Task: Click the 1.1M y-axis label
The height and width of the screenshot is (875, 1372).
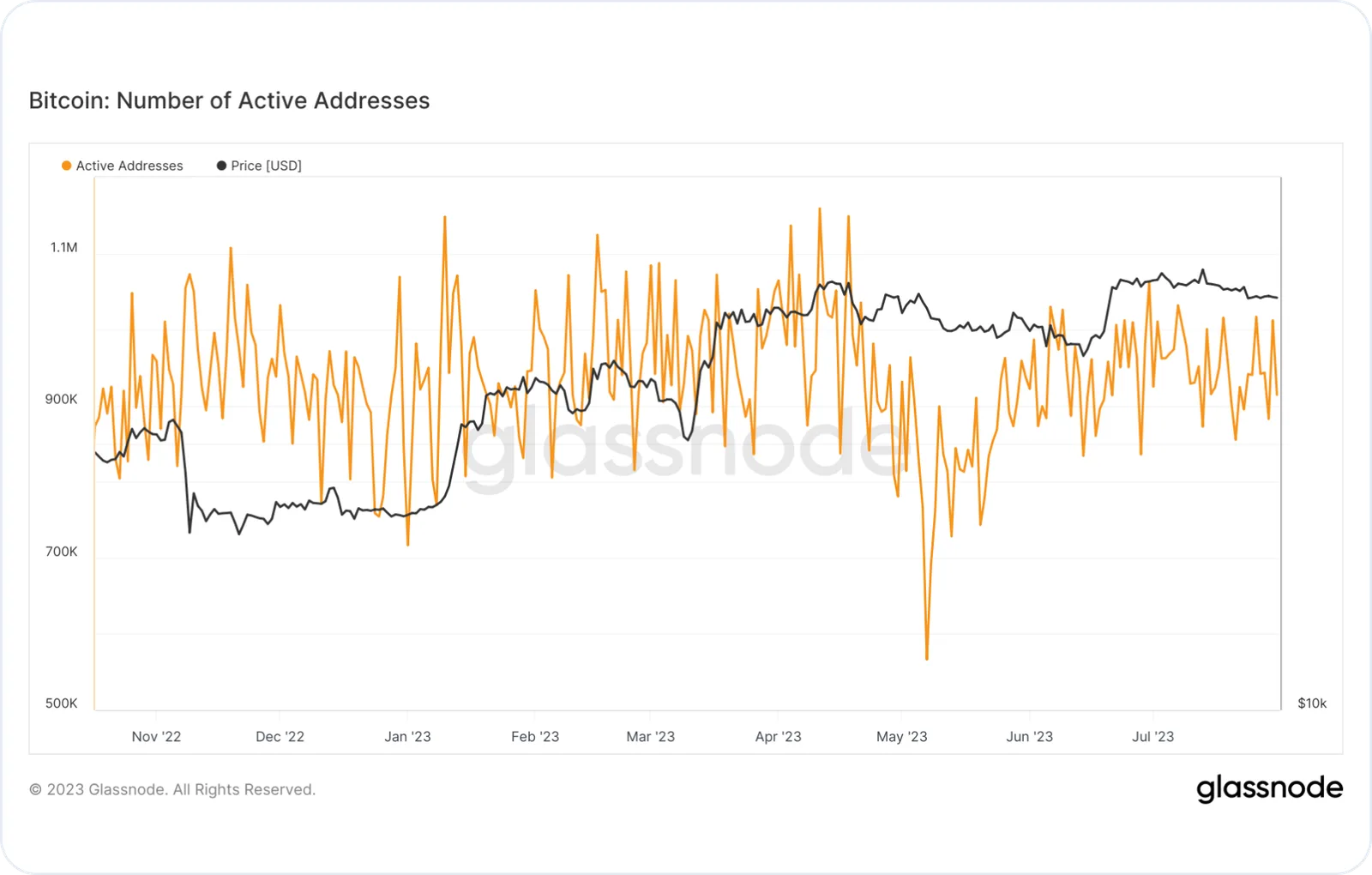Action: (x=63, y=247)
